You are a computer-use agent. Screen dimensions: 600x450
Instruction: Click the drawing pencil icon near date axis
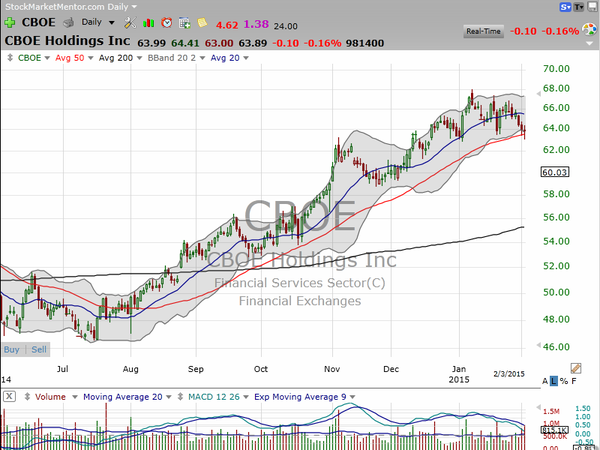576,368
